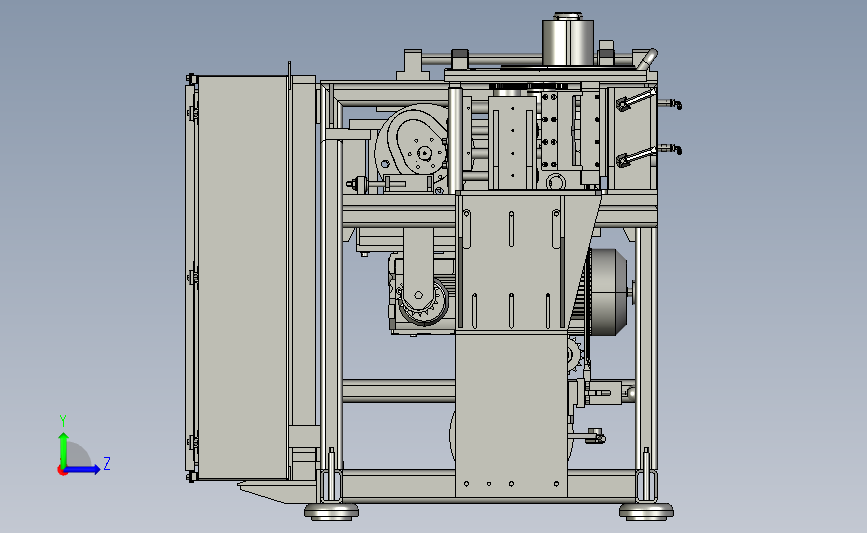
Task: Select the cylindrical motor on top of the machine
Action: click(568, 43)
